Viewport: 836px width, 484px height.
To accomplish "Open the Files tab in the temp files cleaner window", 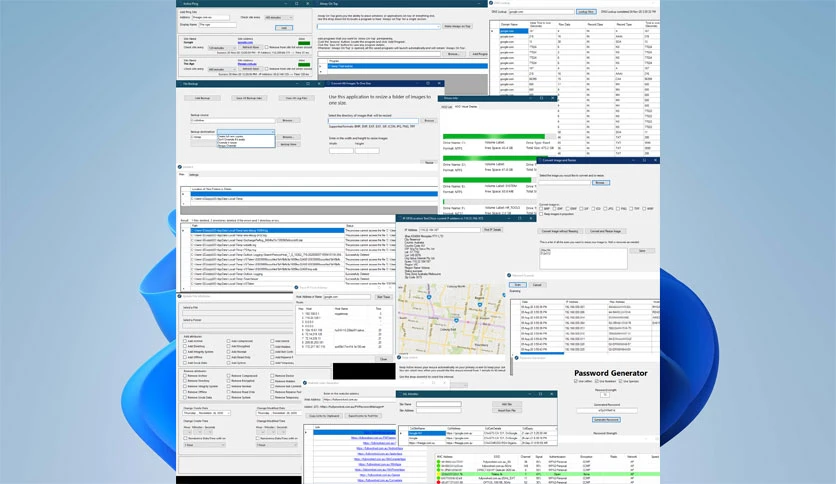I will click(x=181, y=174).
